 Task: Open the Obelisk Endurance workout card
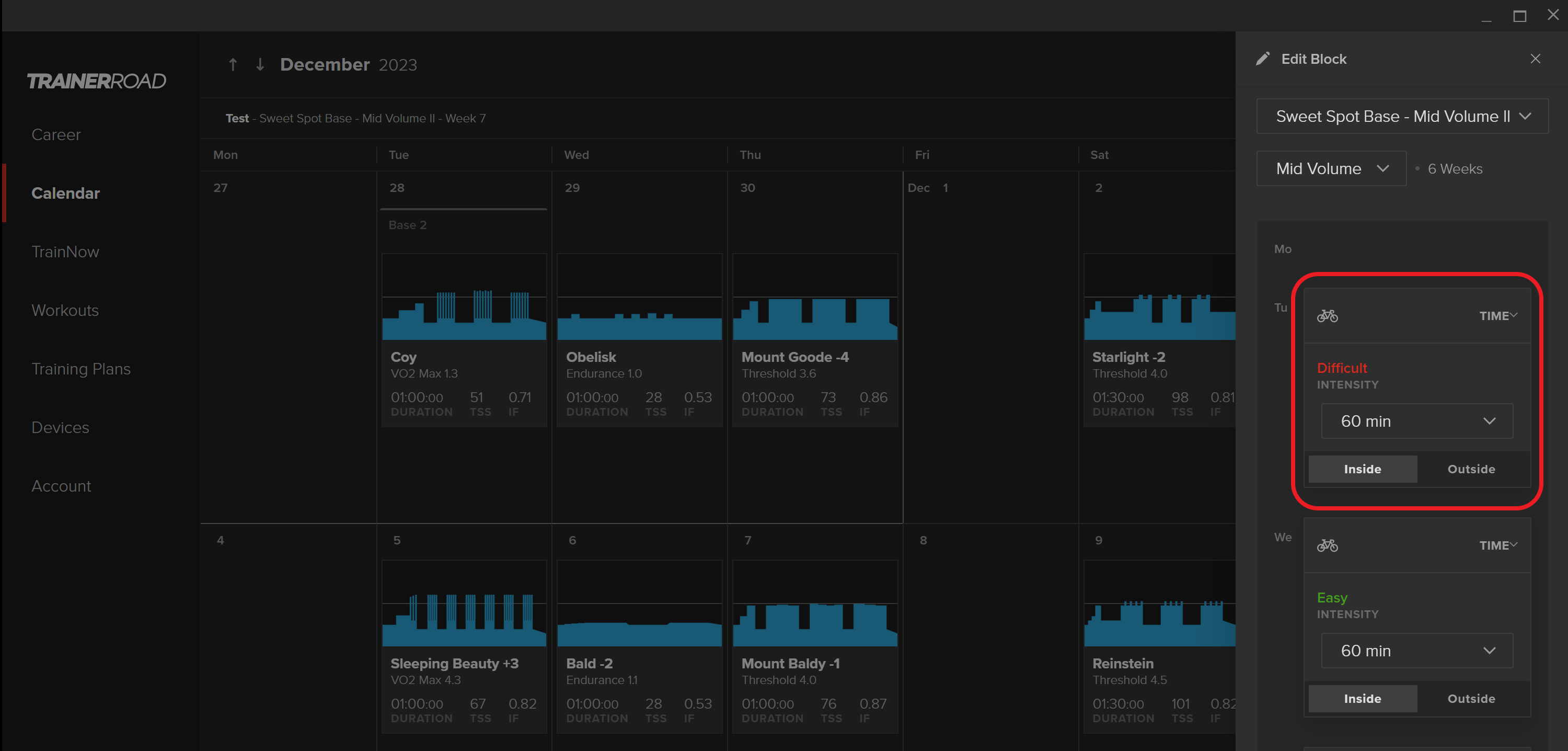[639, 340]
